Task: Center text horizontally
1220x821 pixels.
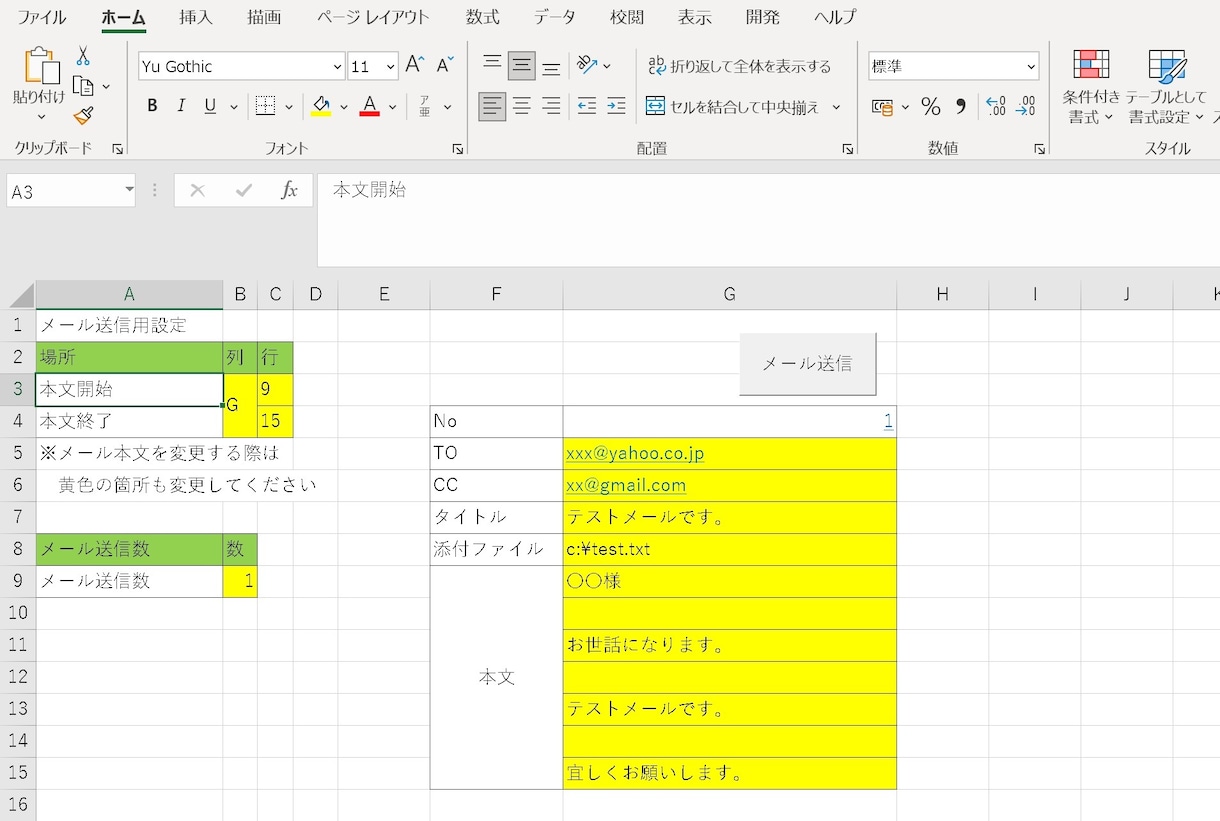Action: click(521, 106)
